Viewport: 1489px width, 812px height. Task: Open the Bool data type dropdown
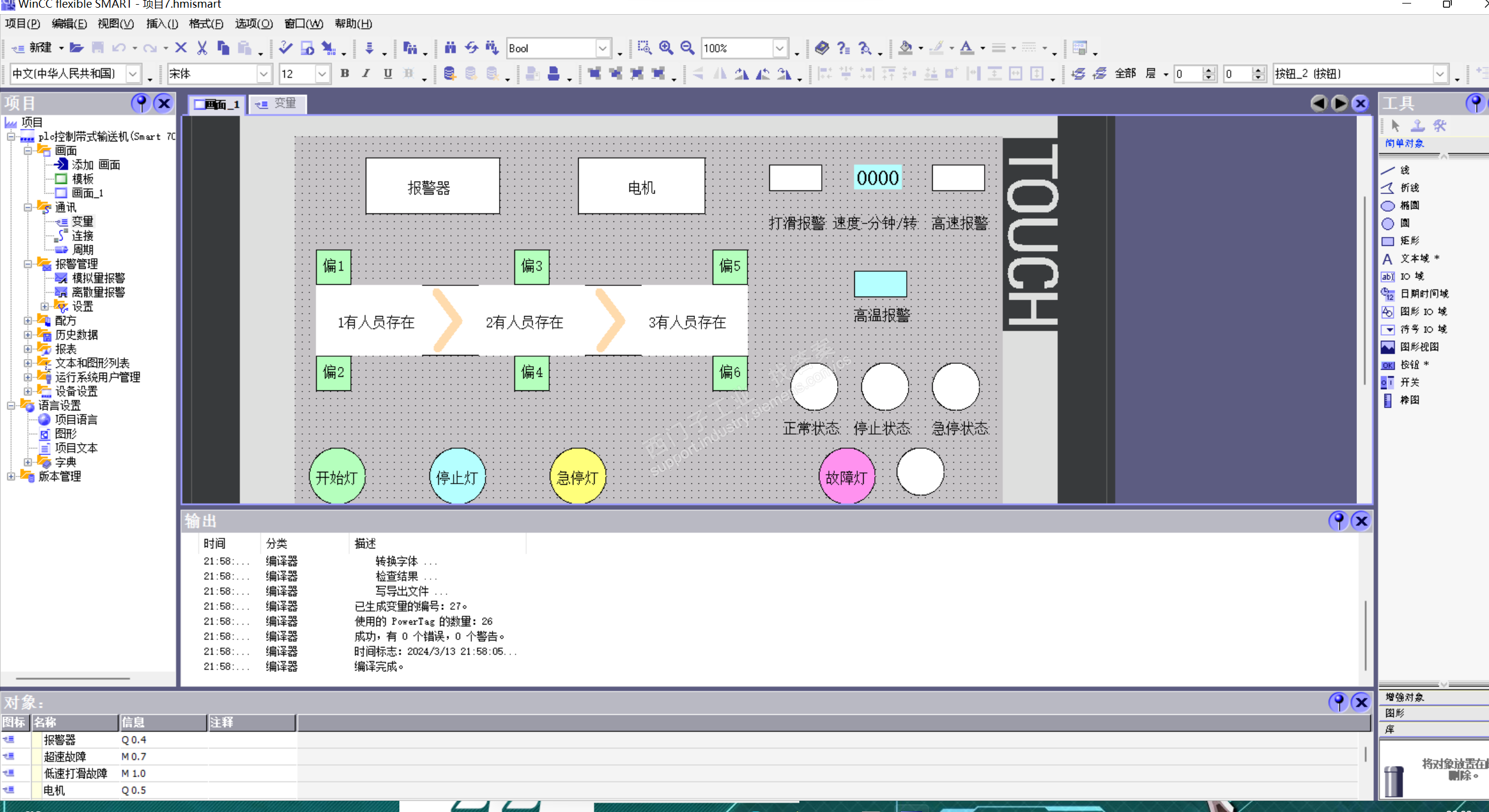pyautogui.click(x=602, y=48)
